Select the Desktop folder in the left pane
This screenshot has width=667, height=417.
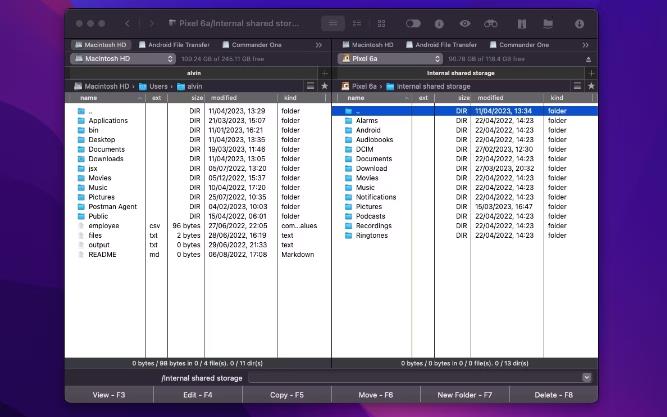198,140
